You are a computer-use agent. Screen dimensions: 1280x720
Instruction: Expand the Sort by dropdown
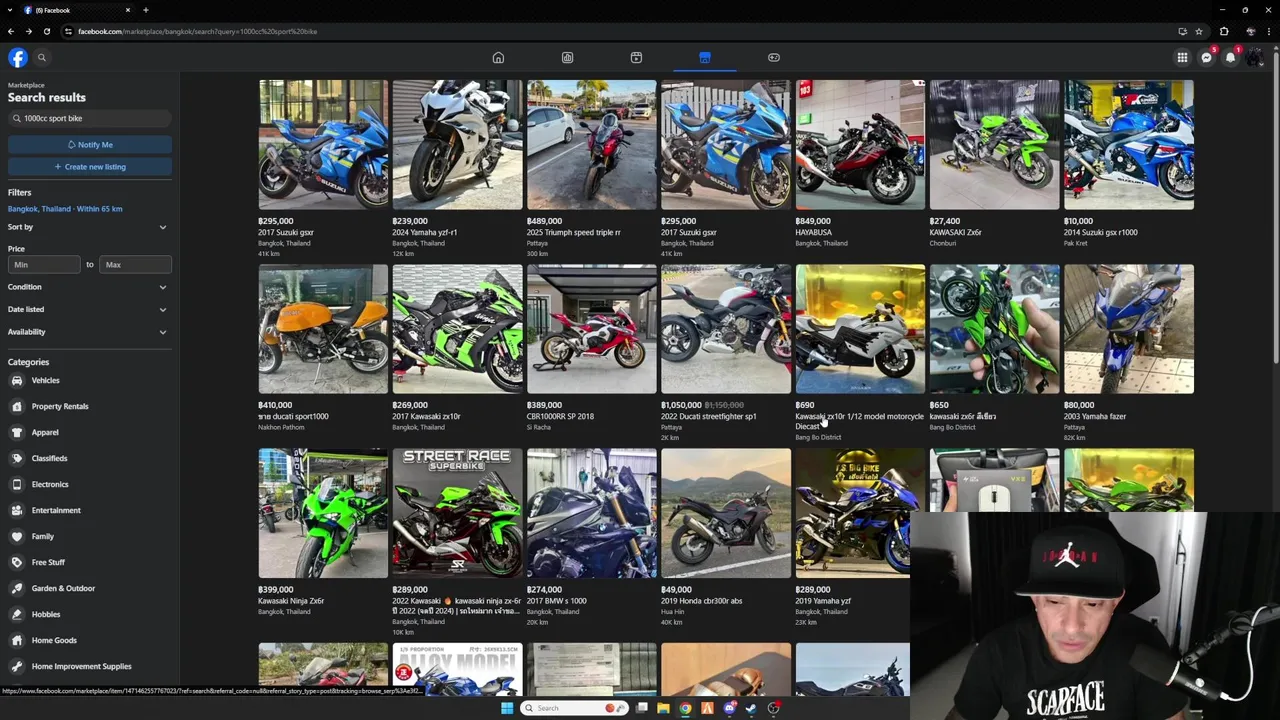click(90, 227)
